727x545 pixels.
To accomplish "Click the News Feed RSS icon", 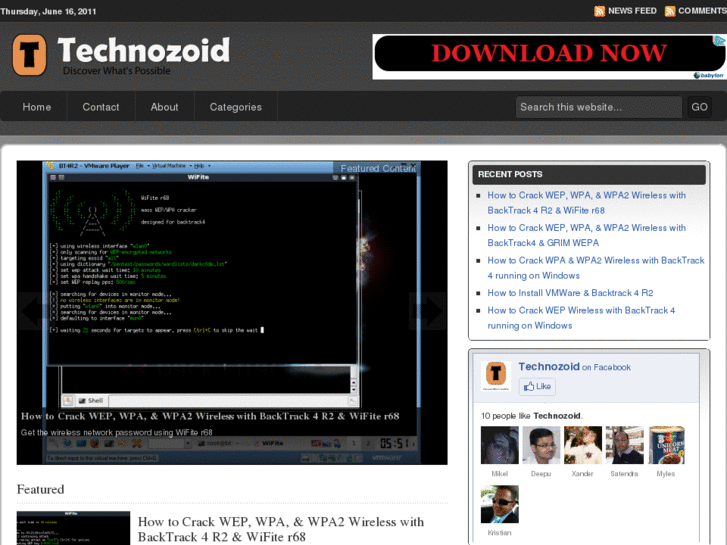I will tap(599, 11).
